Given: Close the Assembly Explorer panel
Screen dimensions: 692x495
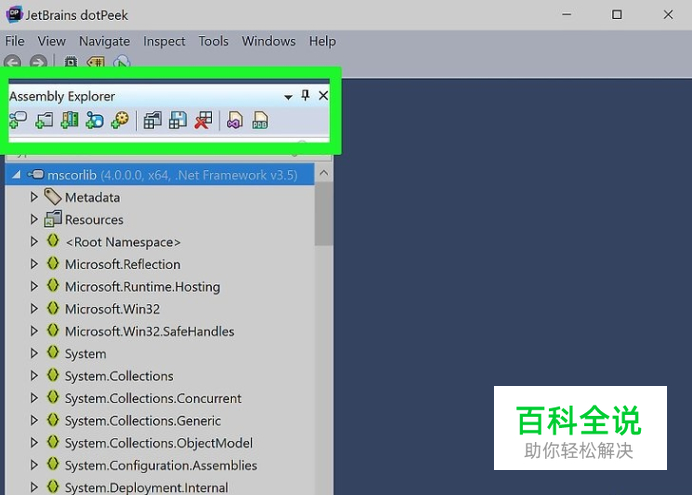Looking at the screenshot, I should point(323,95).
